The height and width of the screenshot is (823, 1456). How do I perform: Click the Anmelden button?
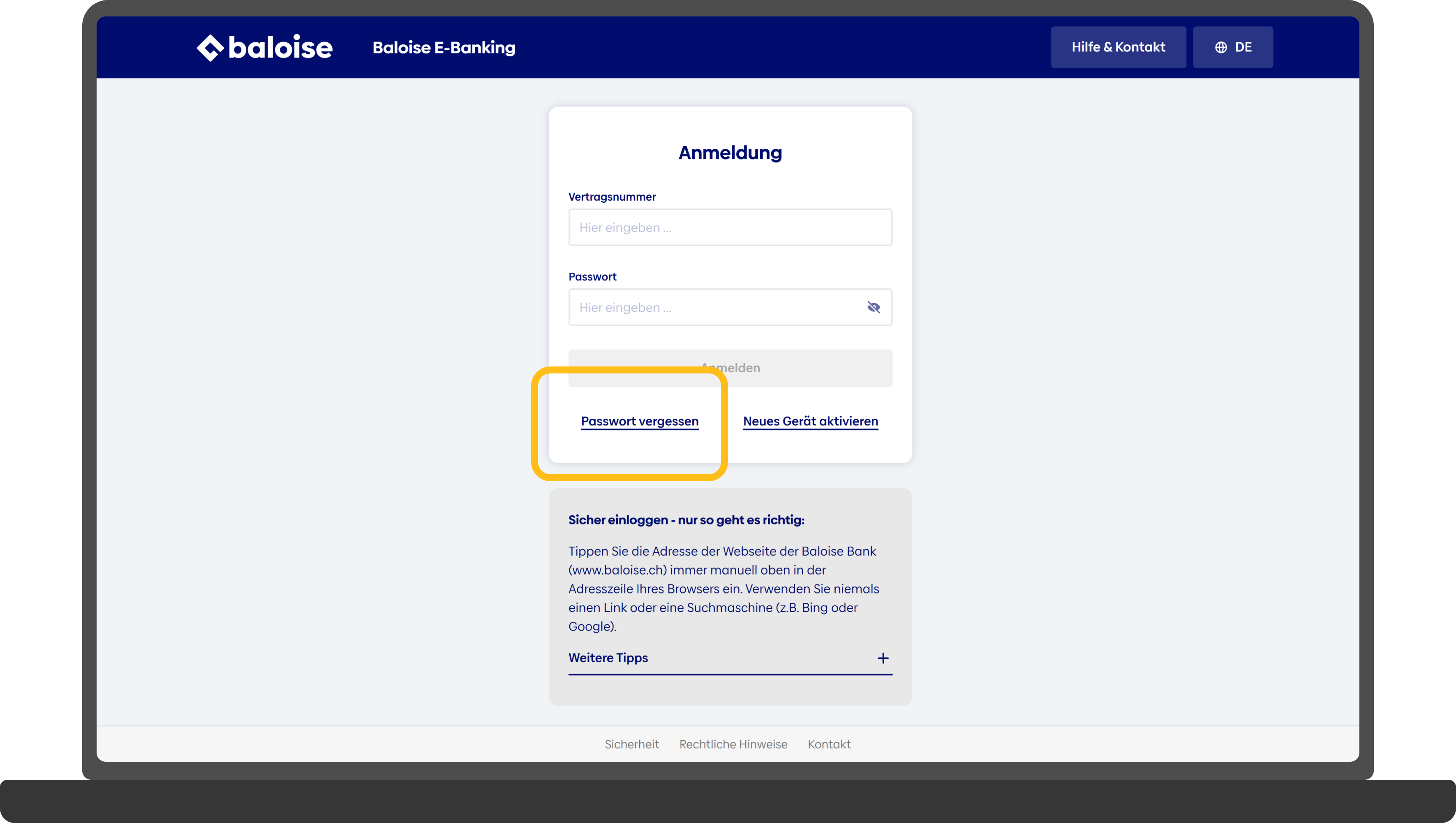(x=730, y=368)
